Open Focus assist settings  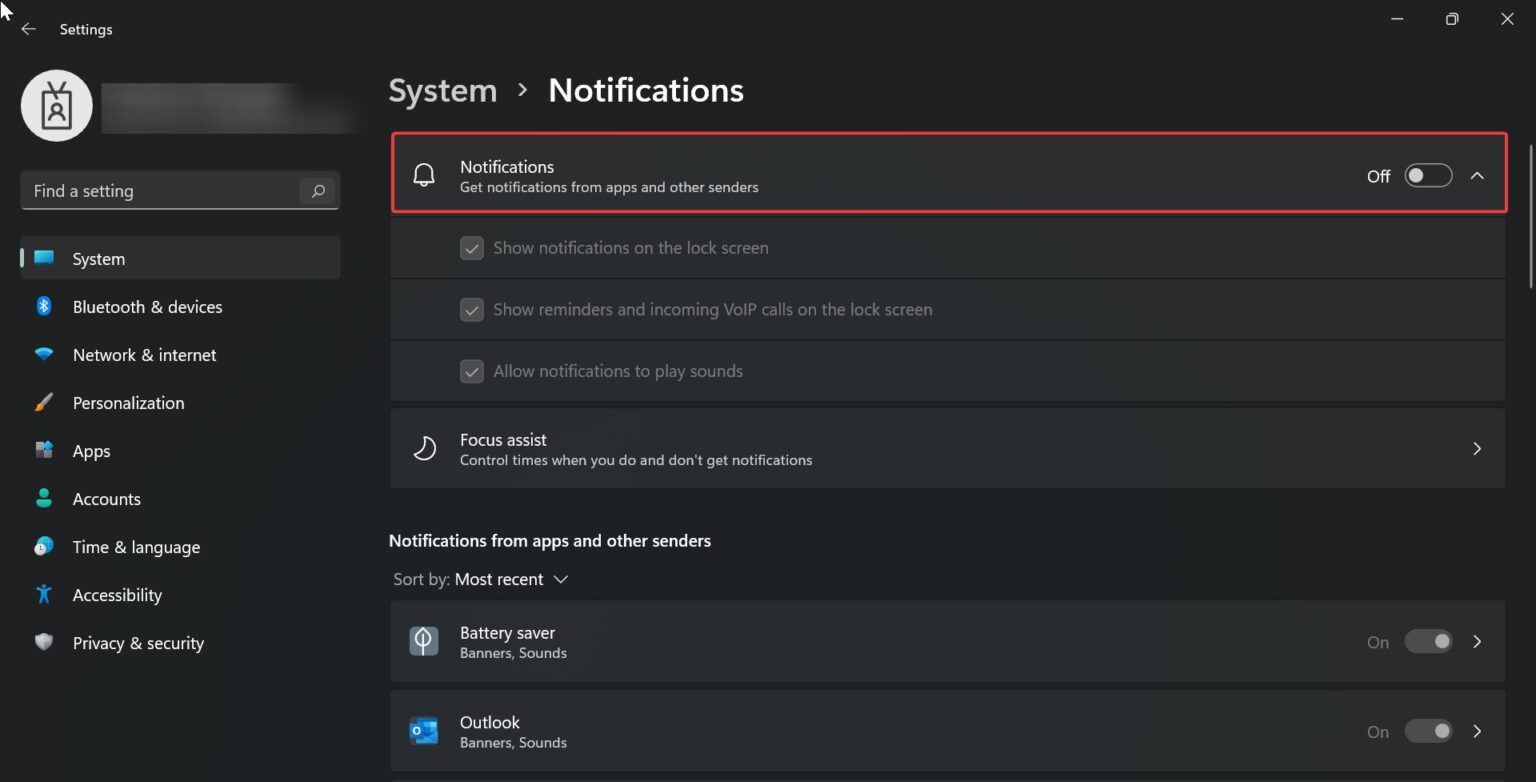coord(948,448)
